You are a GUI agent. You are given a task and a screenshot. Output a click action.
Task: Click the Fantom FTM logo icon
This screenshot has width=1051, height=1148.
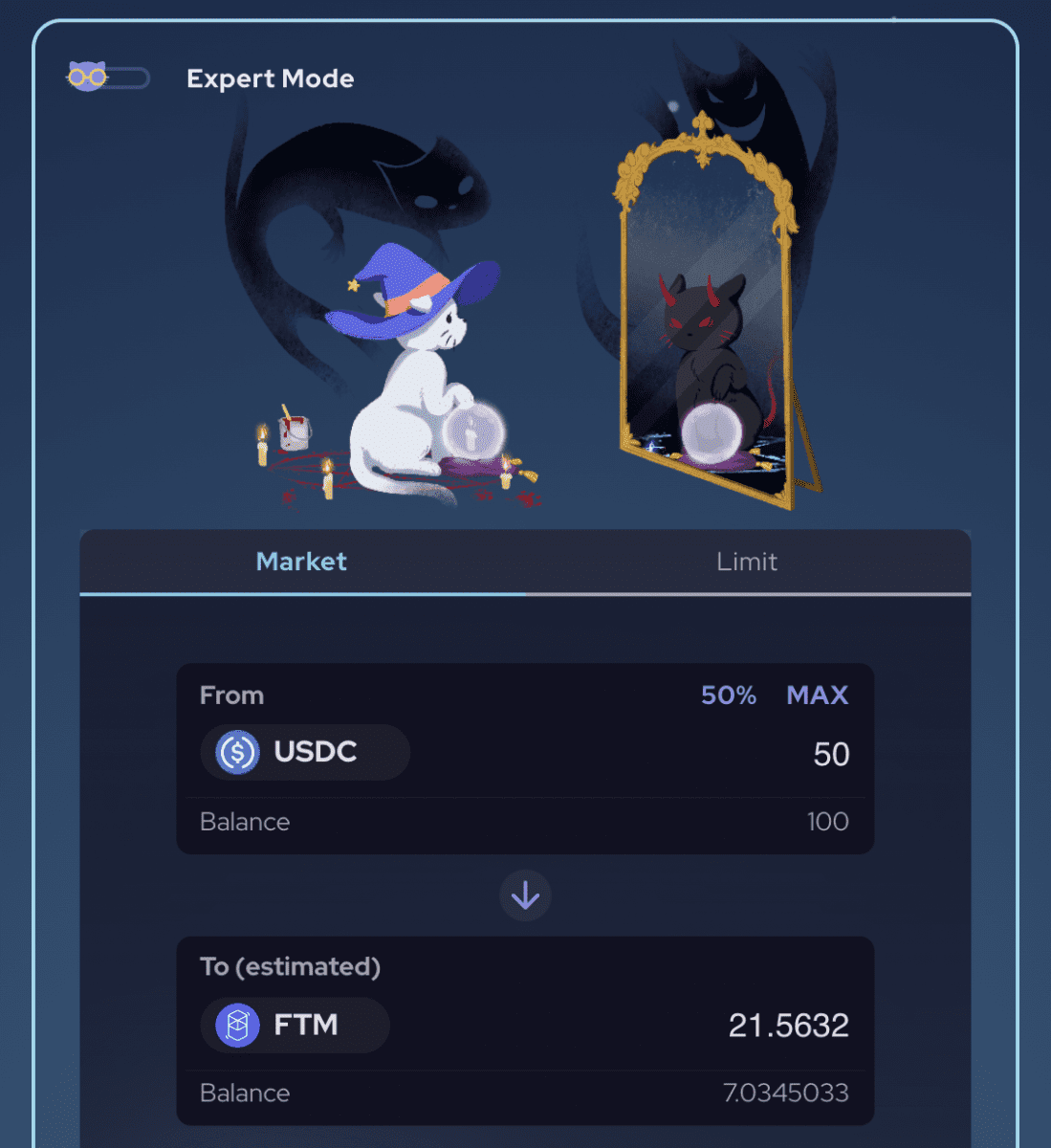237,1026
